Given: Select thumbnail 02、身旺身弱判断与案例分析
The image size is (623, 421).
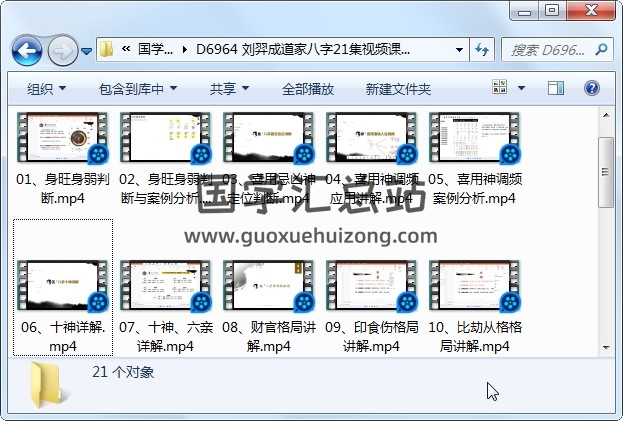Looking at the screenshot, I should tap(166, 138).
